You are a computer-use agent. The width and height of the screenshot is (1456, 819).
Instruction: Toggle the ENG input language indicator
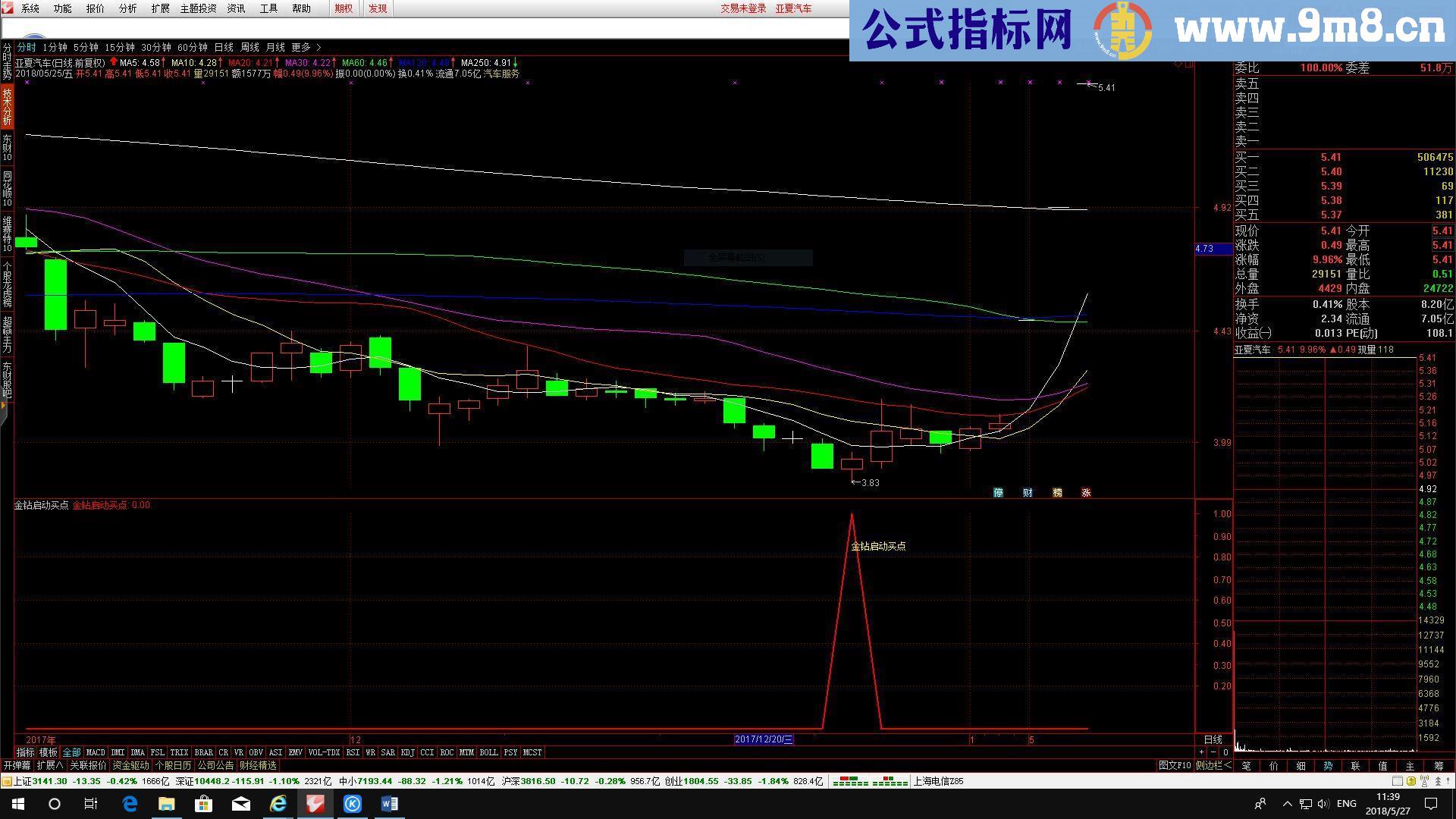pyautogui.click(x=1347, y=804)
